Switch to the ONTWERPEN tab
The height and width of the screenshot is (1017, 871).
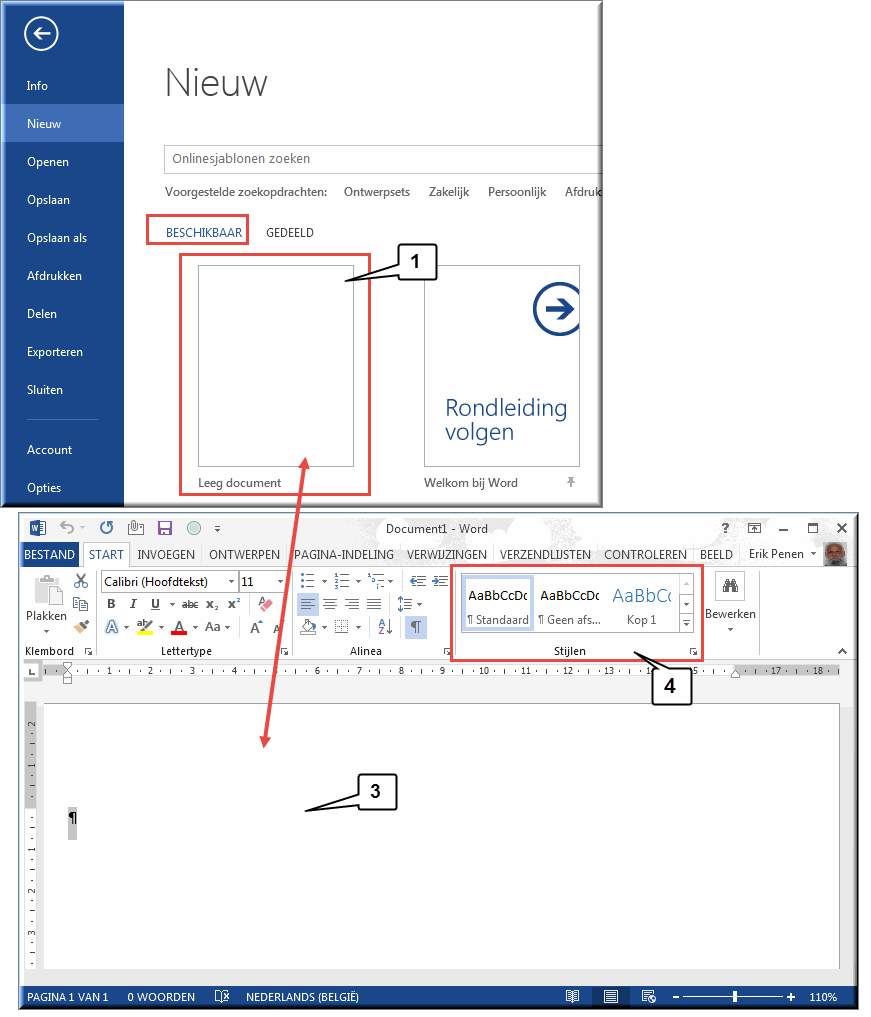coord(245,555)
